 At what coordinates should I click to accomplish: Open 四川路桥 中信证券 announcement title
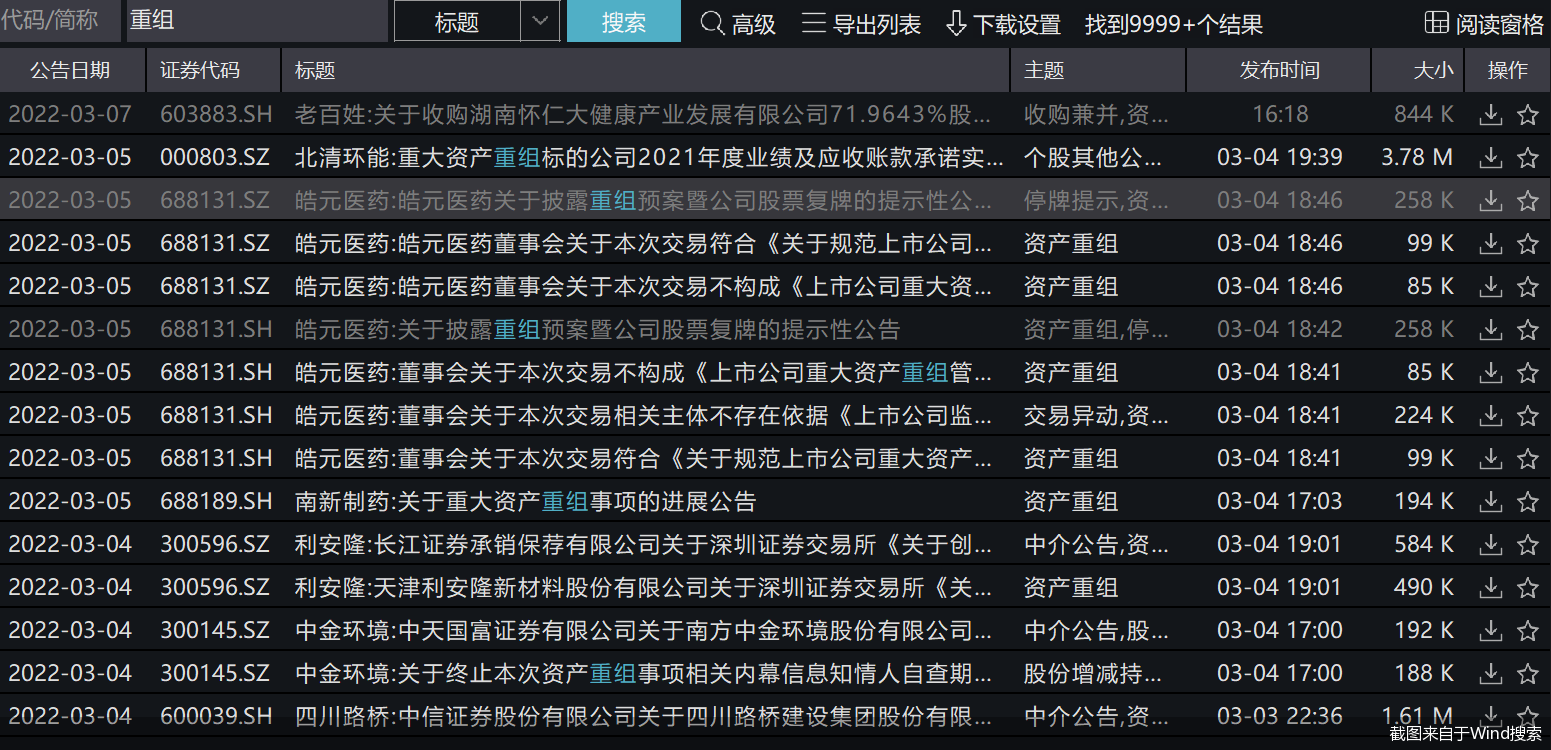click(x=644, y=717)
